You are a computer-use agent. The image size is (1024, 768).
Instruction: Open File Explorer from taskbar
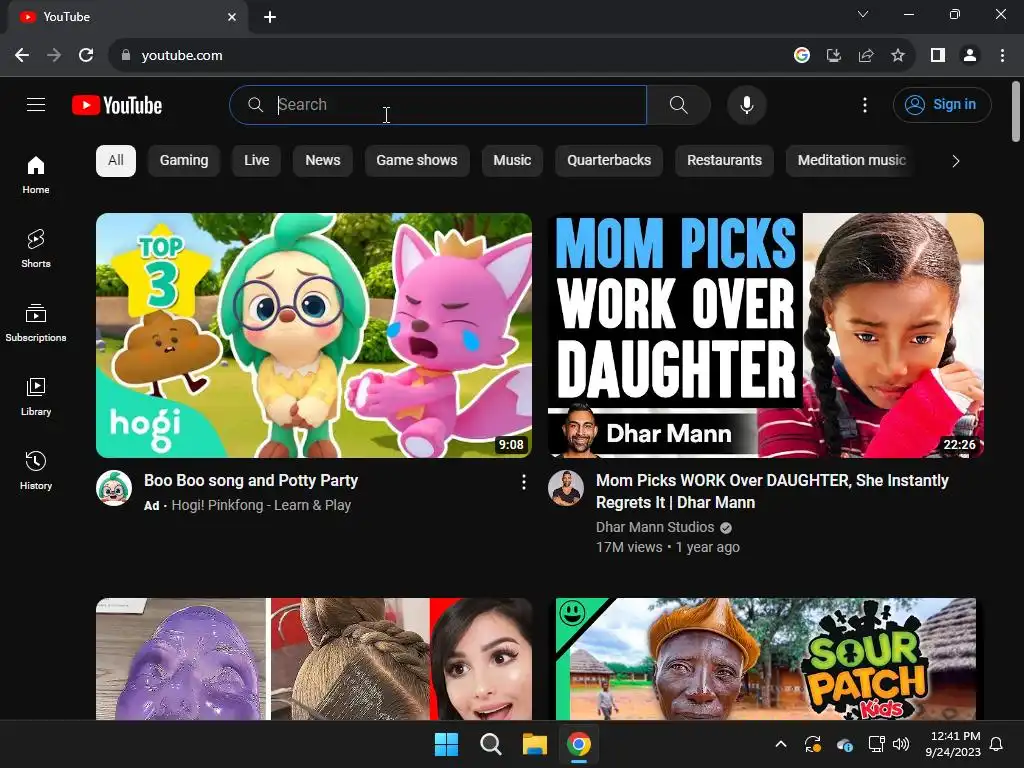coord(534,744)
